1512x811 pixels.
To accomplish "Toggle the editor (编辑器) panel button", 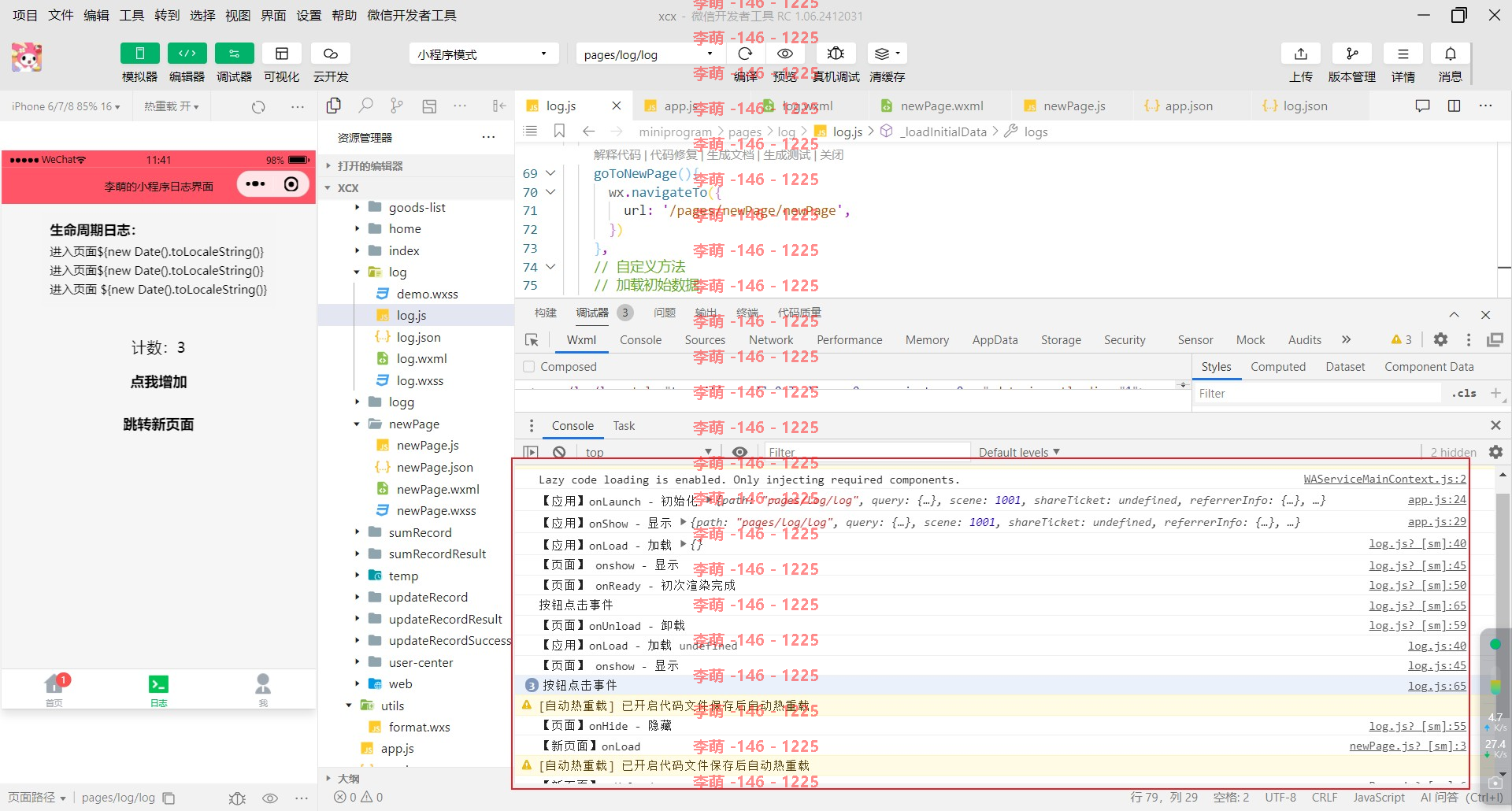I will [187, 54].
